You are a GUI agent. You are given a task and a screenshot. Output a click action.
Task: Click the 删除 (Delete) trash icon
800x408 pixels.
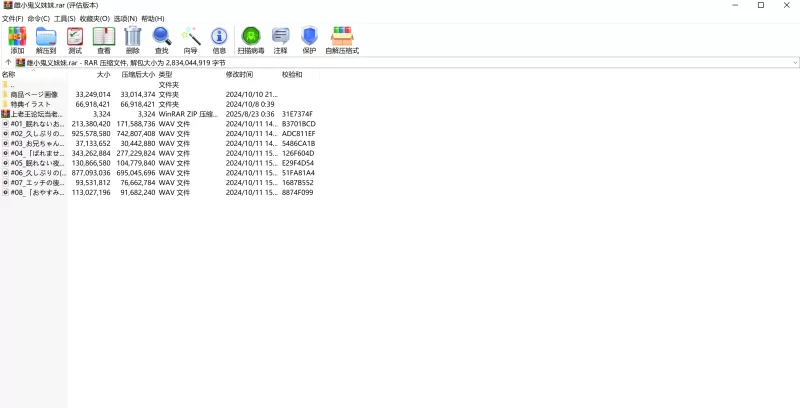coord(133,40)
